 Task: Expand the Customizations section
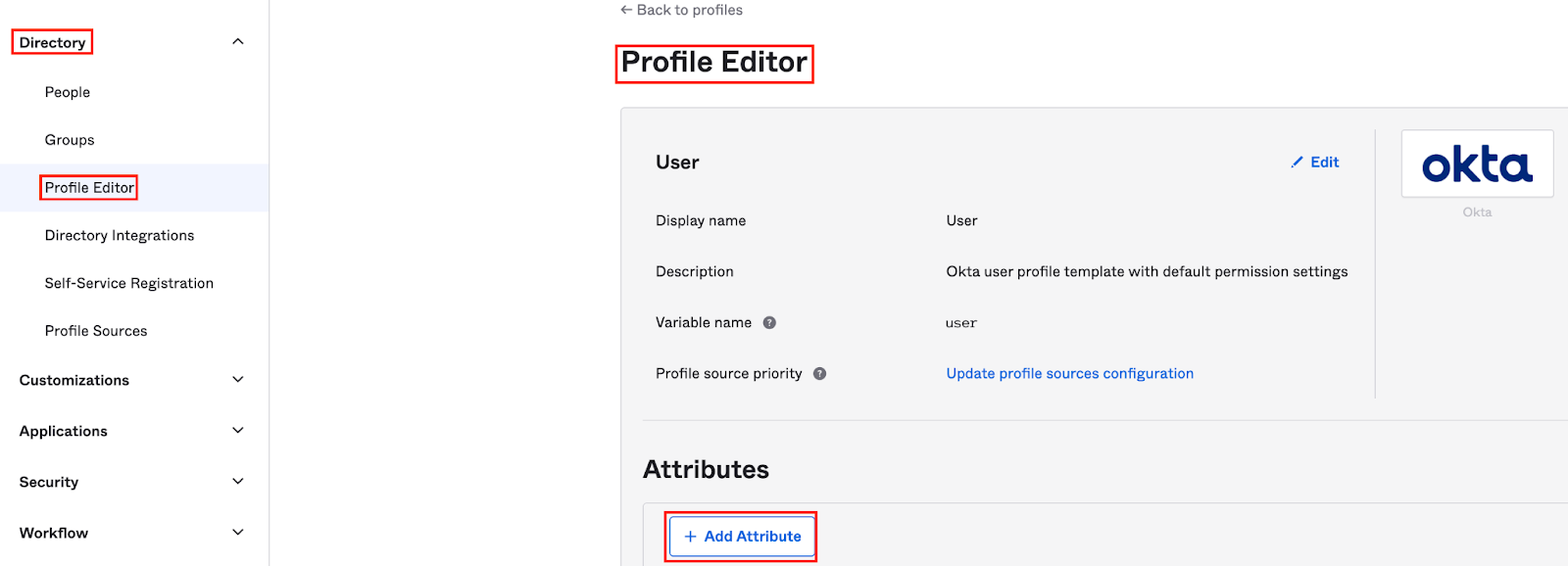click(237, 380)
